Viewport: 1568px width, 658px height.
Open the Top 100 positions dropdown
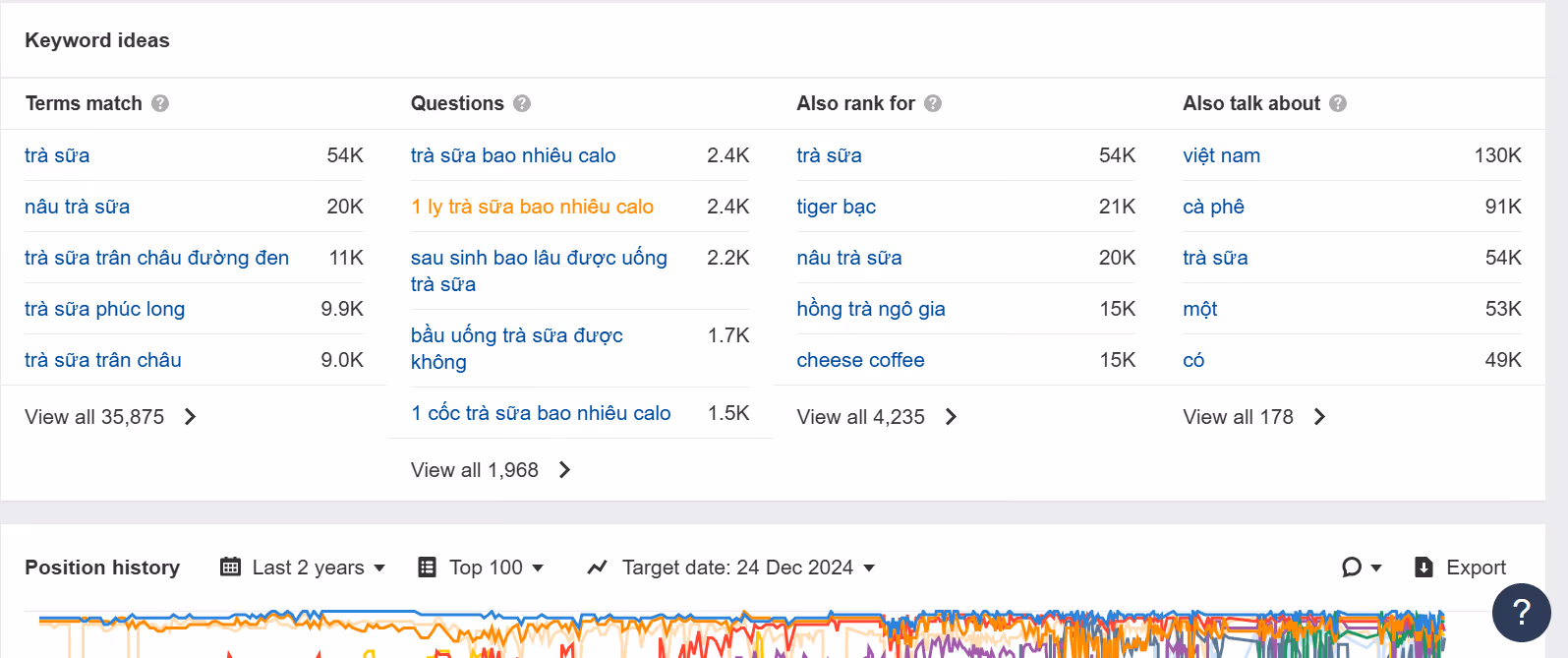click(481, 568)
